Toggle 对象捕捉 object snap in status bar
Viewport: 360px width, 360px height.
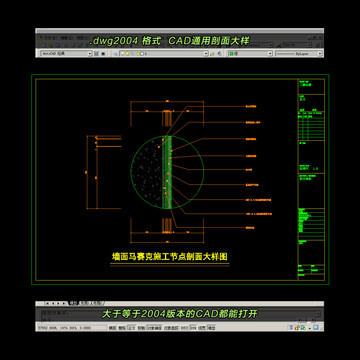point(154,328)
